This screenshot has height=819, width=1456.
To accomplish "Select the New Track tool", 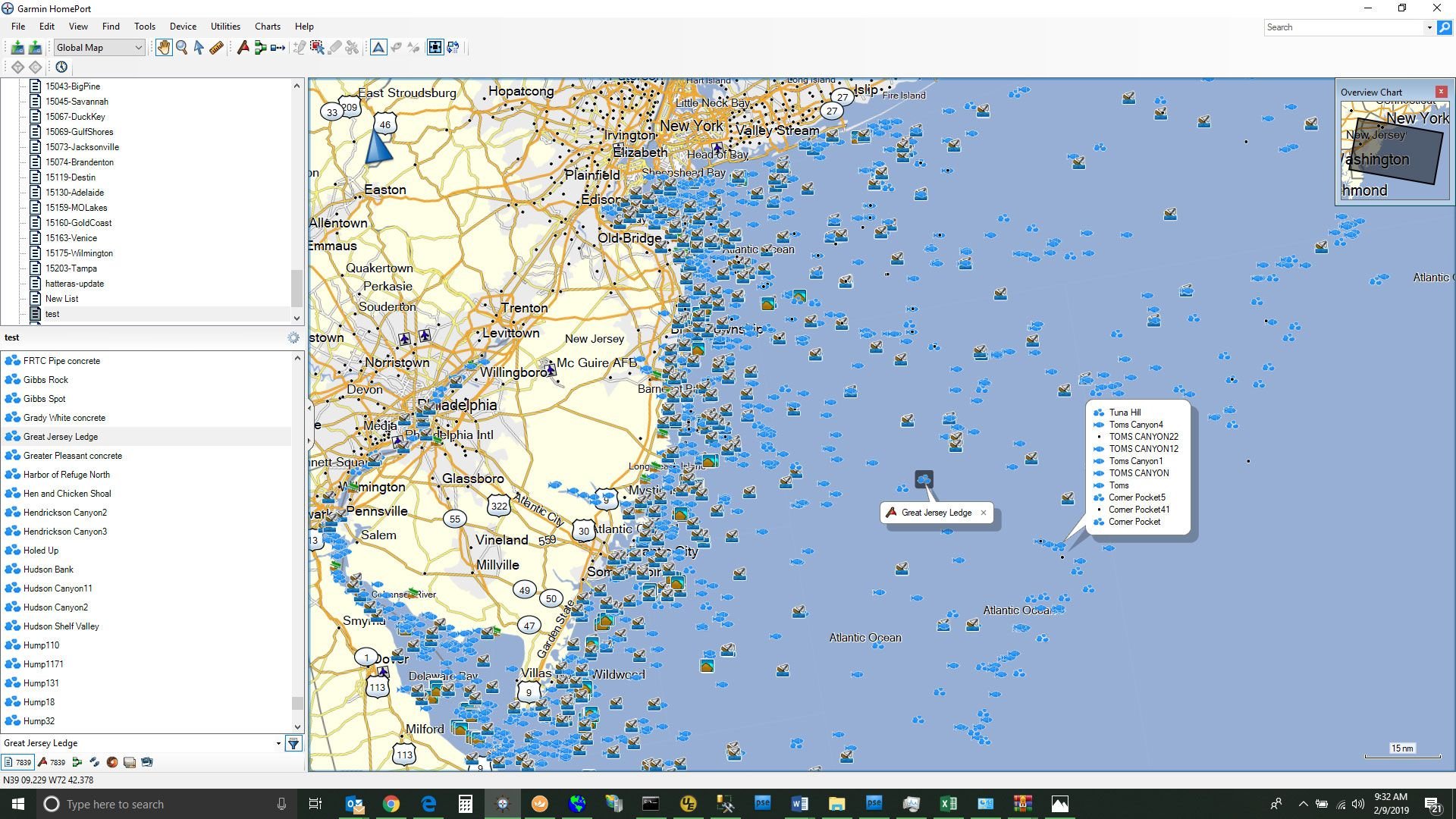I will click(x=278, y=48).
